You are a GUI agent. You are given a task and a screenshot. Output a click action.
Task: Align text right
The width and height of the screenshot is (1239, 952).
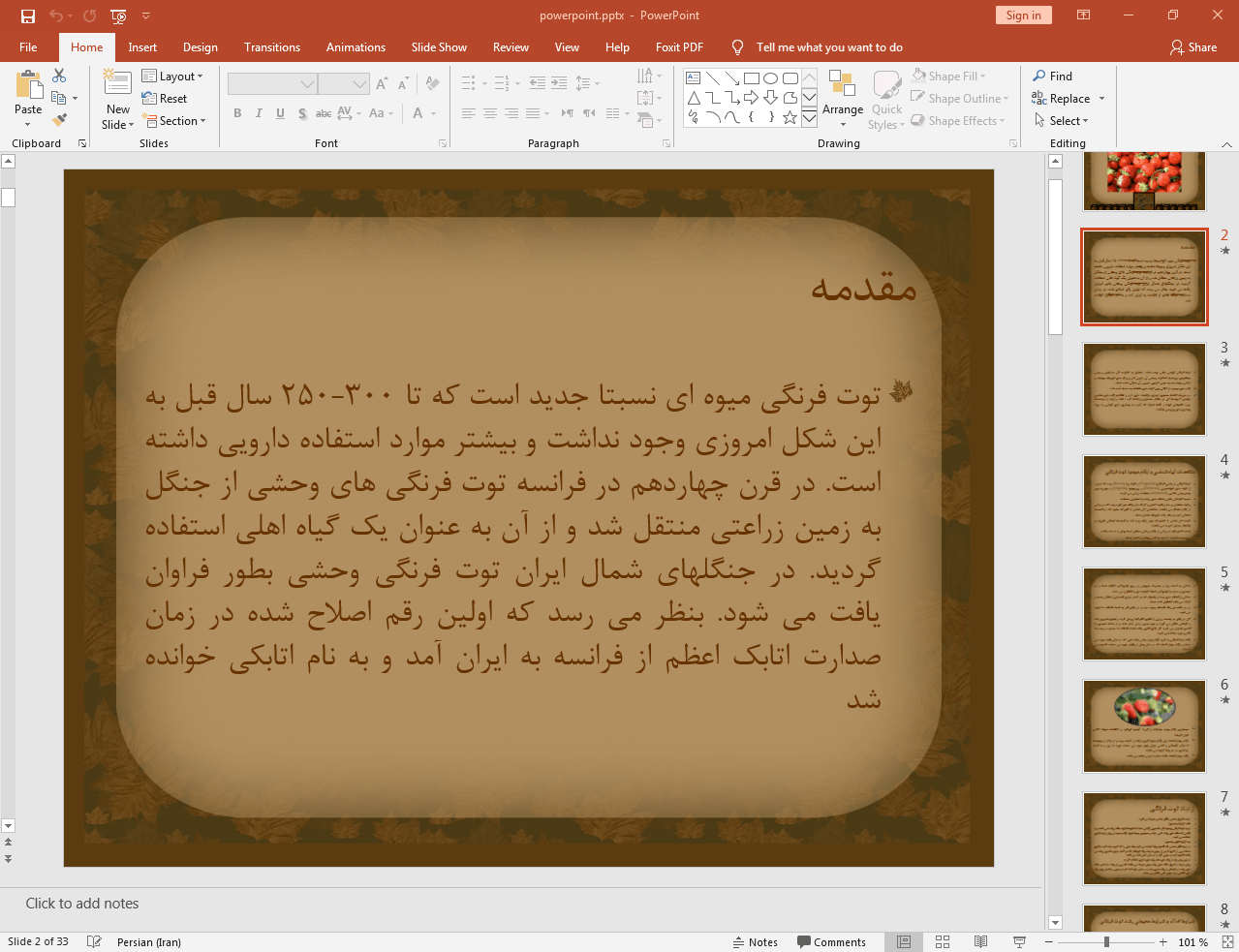click(511, 113)
